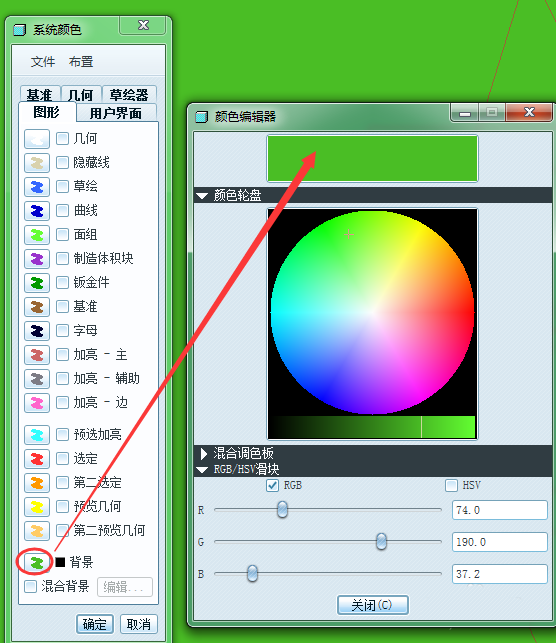Open color button for 草绘
The image size is (556, 643).
(x=37, y=187)
